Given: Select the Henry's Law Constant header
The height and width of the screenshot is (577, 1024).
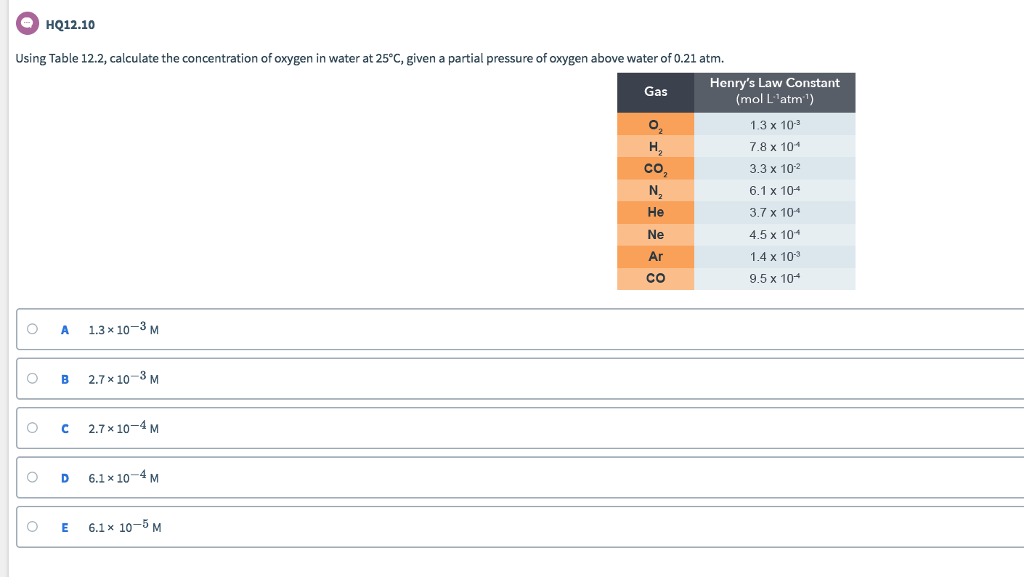Looking at the screenshot, I should click(x=775, y=92).
